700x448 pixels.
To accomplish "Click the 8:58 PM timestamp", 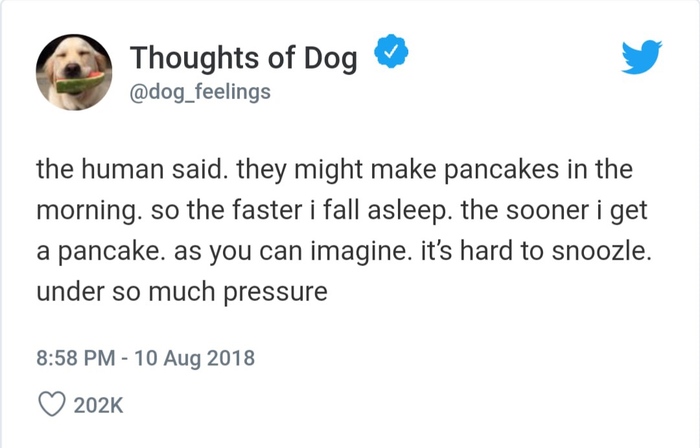I will 75,358.
